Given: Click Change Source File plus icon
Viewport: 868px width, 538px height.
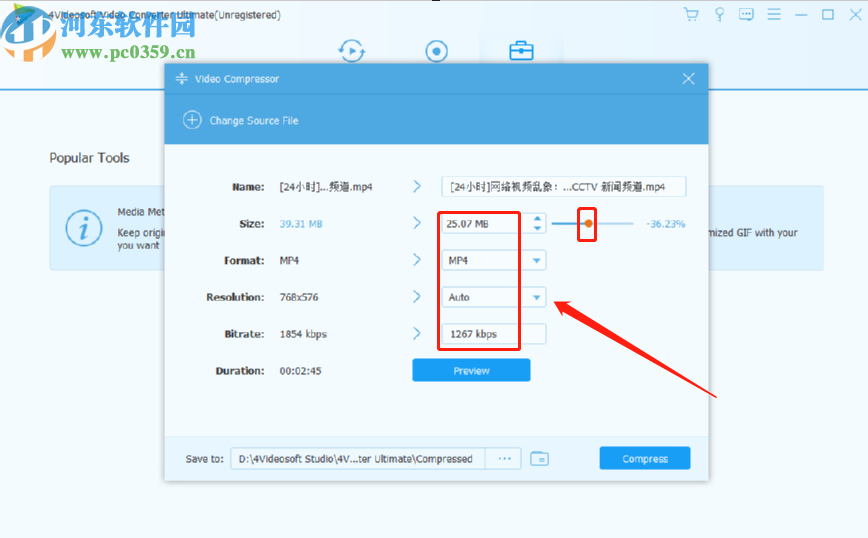Looking at the screenshot, I should pos(192,120).
